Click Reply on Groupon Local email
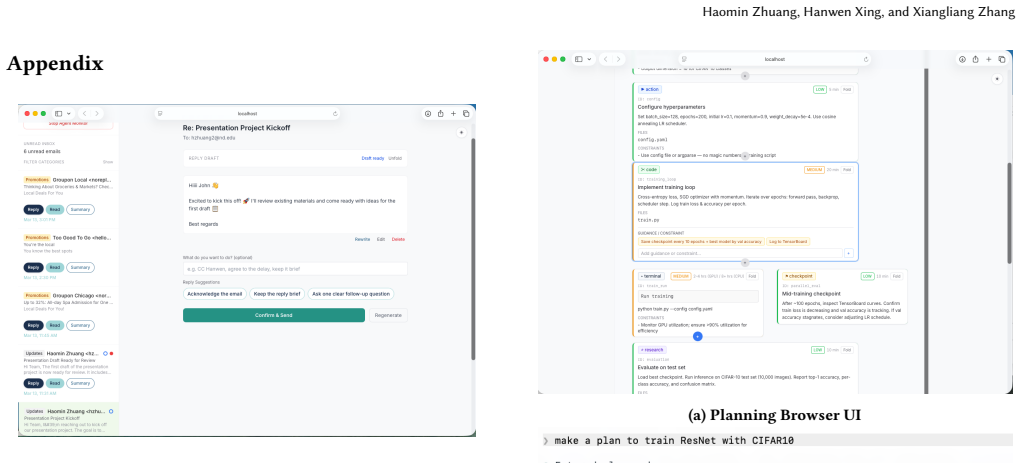 (x=34, y=209)
